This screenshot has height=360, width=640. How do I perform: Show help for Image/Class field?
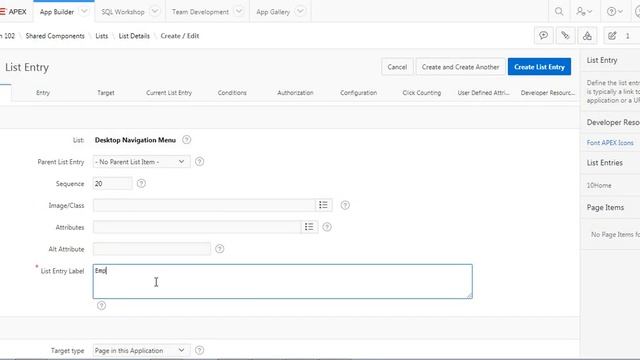pos(345,205)
